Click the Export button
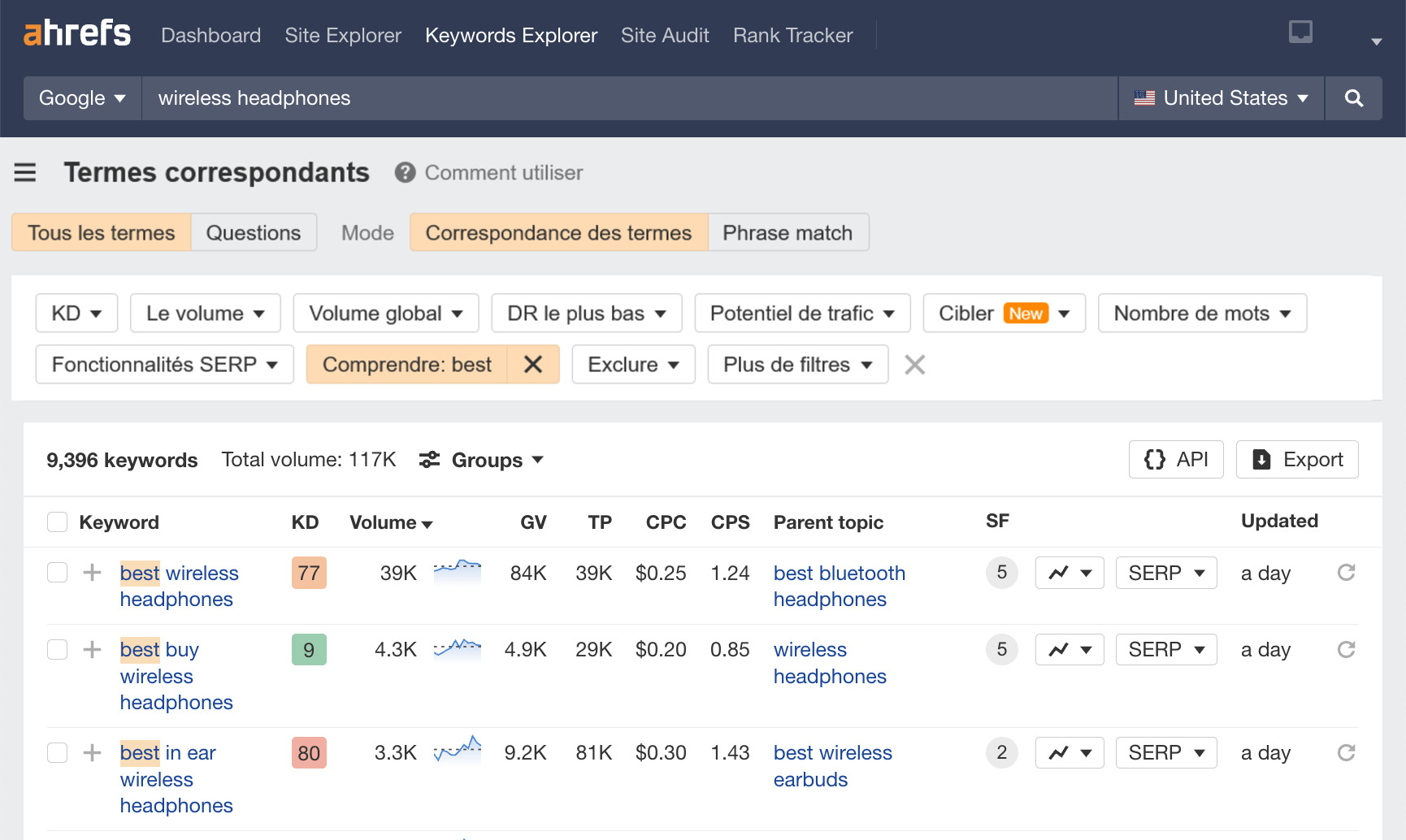This screenshot has height=840, width=1406. 1296,459
